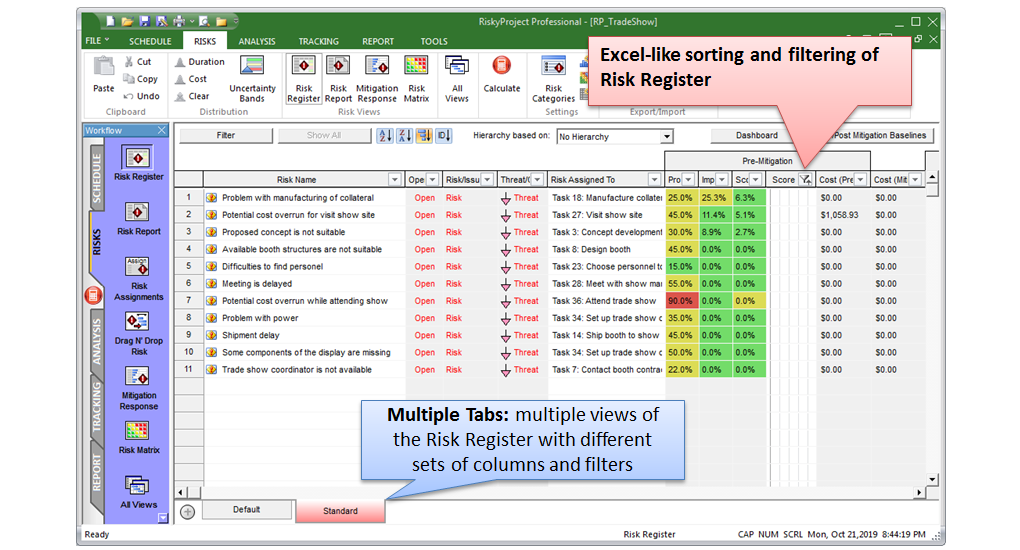
Task: Select the 25.3% impact cell
Action: 715,197
